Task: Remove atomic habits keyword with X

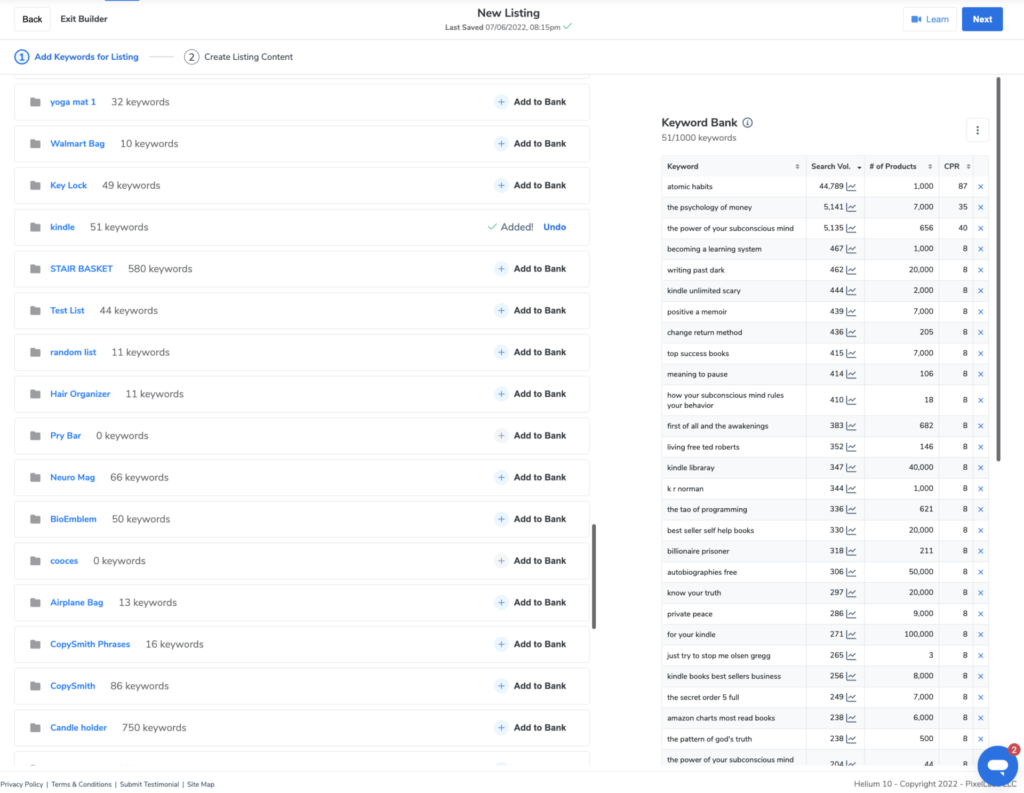Action: tap(980, 186)
